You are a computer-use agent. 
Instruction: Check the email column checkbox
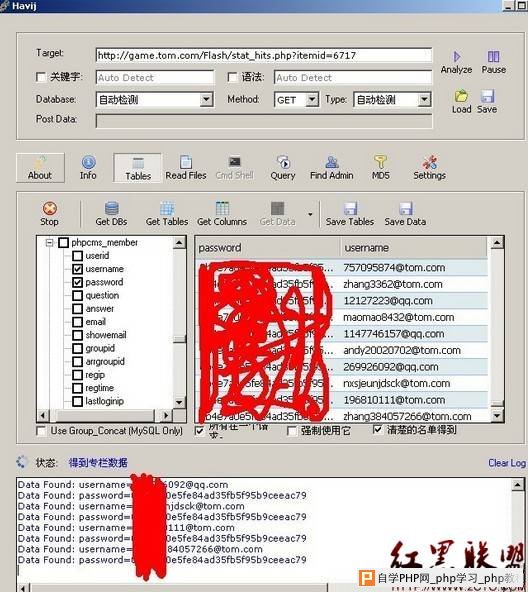(x=77, y=322)
